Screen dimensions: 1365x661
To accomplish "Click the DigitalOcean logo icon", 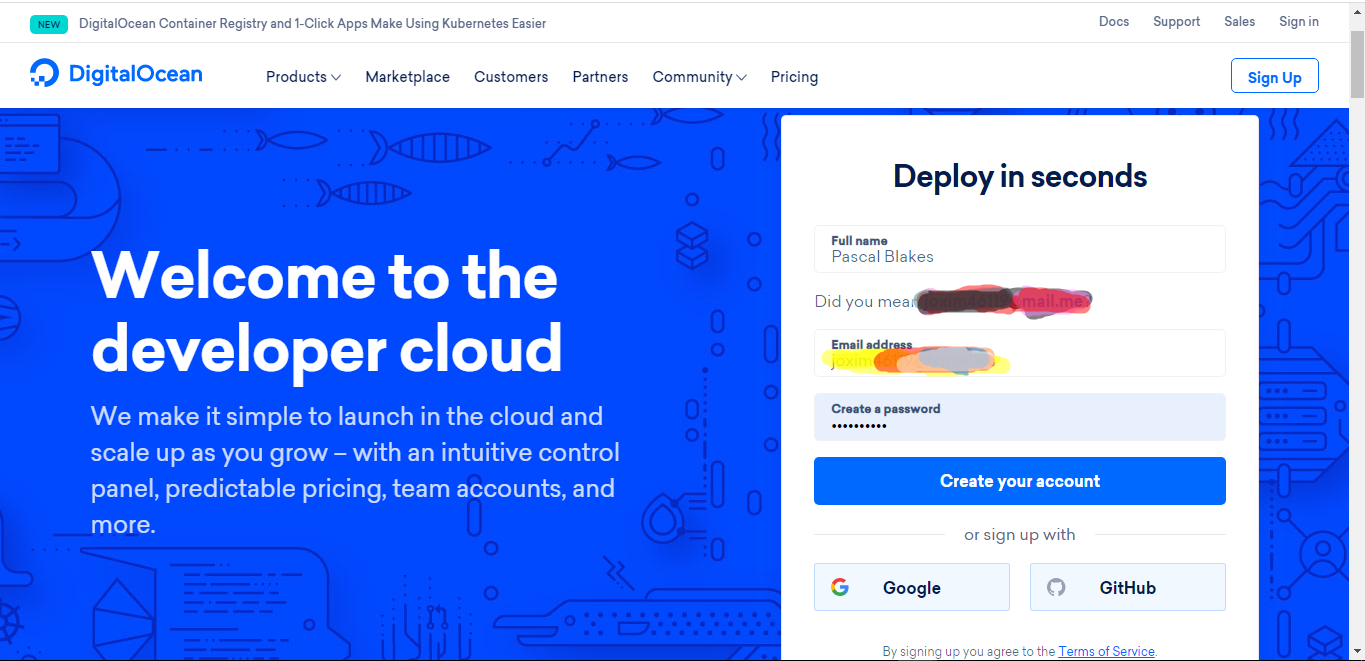I will 45,73.
